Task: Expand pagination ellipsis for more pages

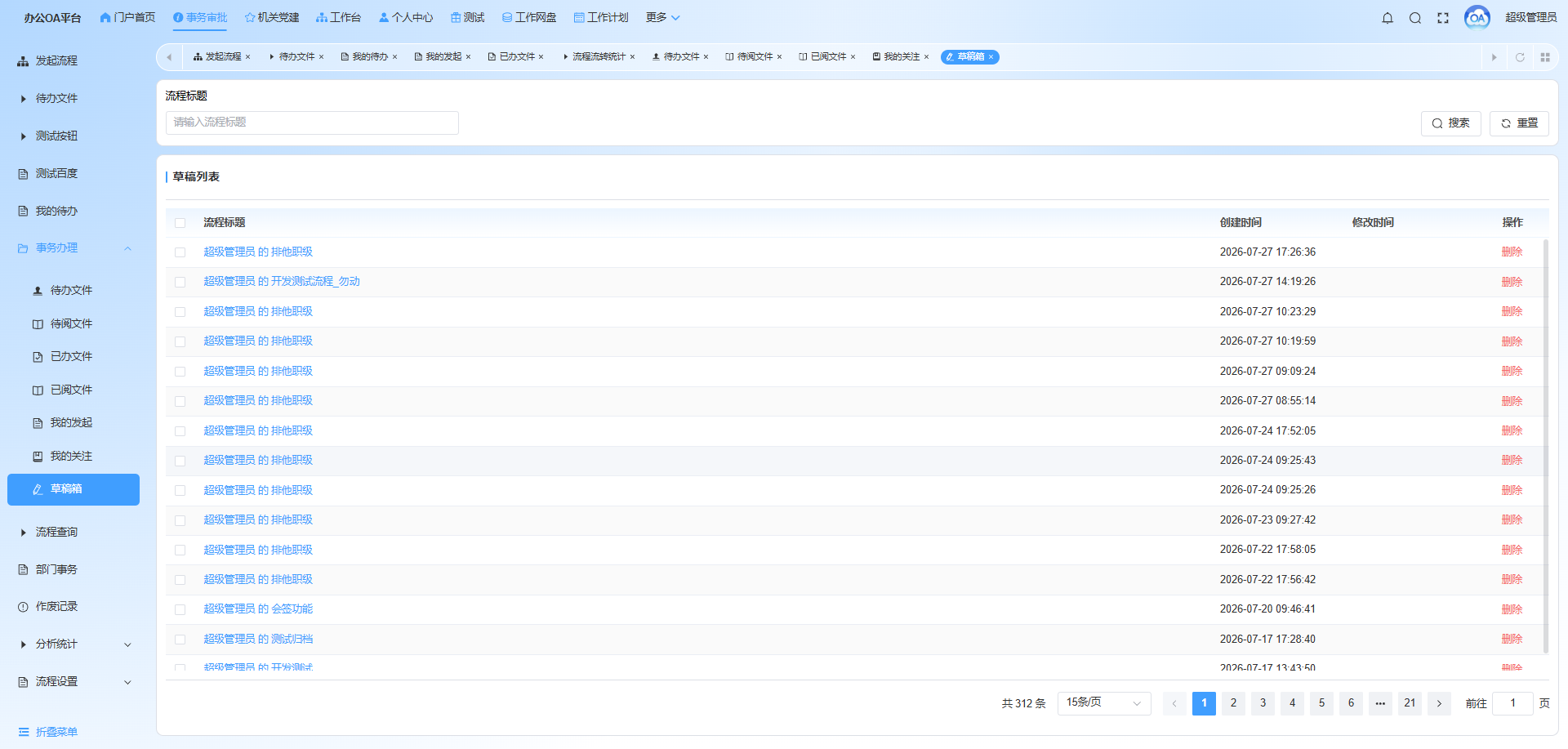Action: (x=1380, y=703)
